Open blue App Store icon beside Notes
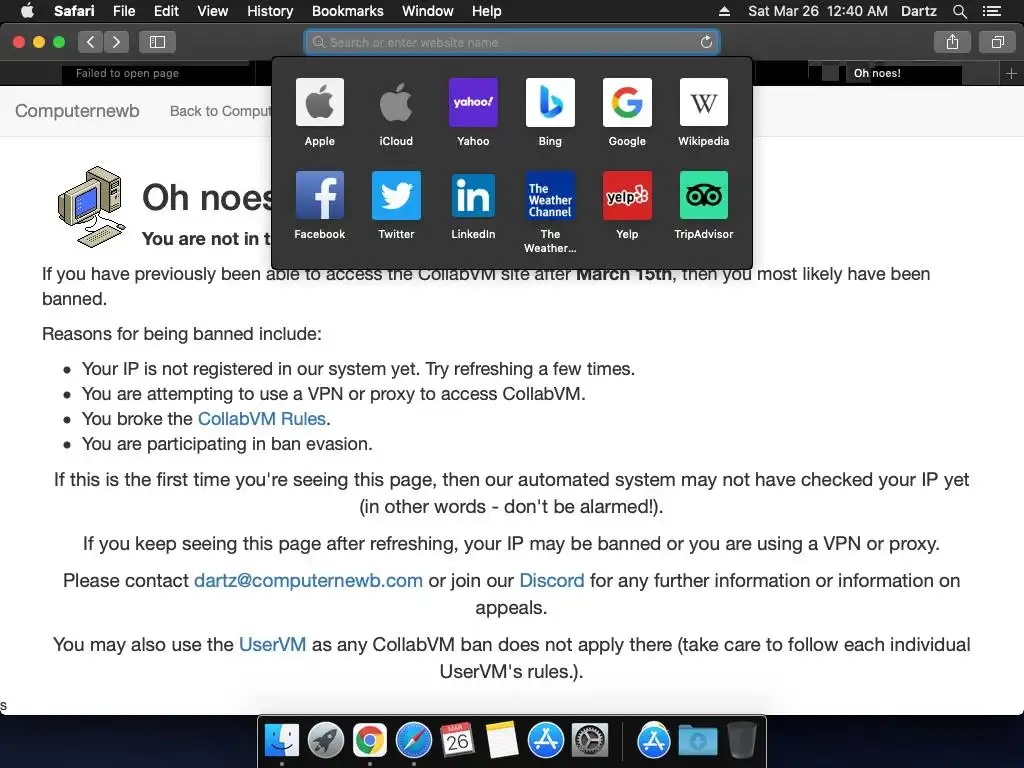 545,741
